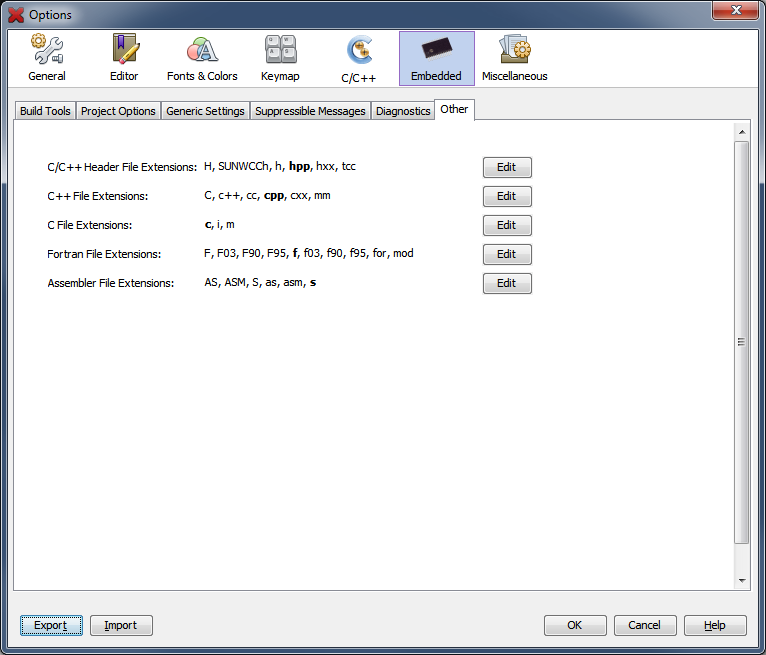Click the red X Options window icon
Viewport: 766px width, 655px height.
(16, 15)
